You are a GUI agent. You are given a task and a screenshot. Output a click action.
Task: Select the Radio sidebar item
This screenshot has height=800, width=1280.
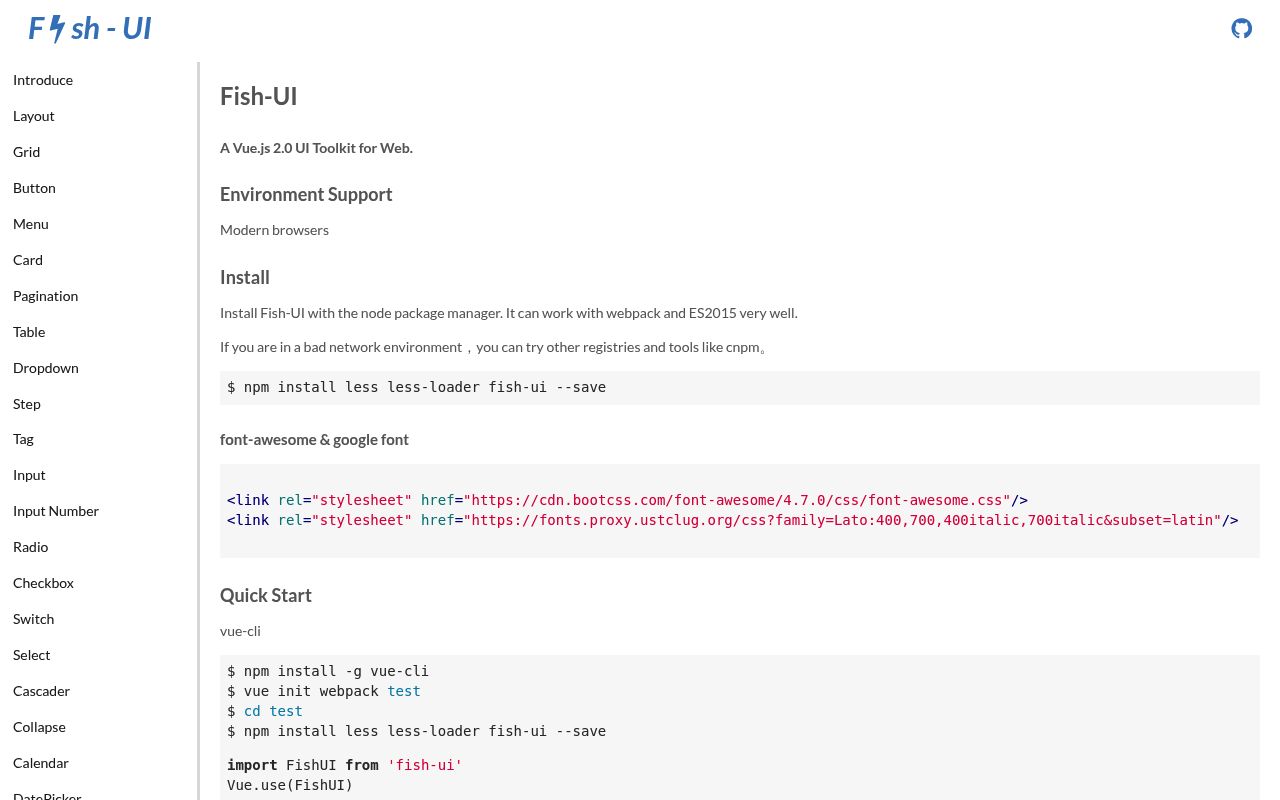point(31,547)
